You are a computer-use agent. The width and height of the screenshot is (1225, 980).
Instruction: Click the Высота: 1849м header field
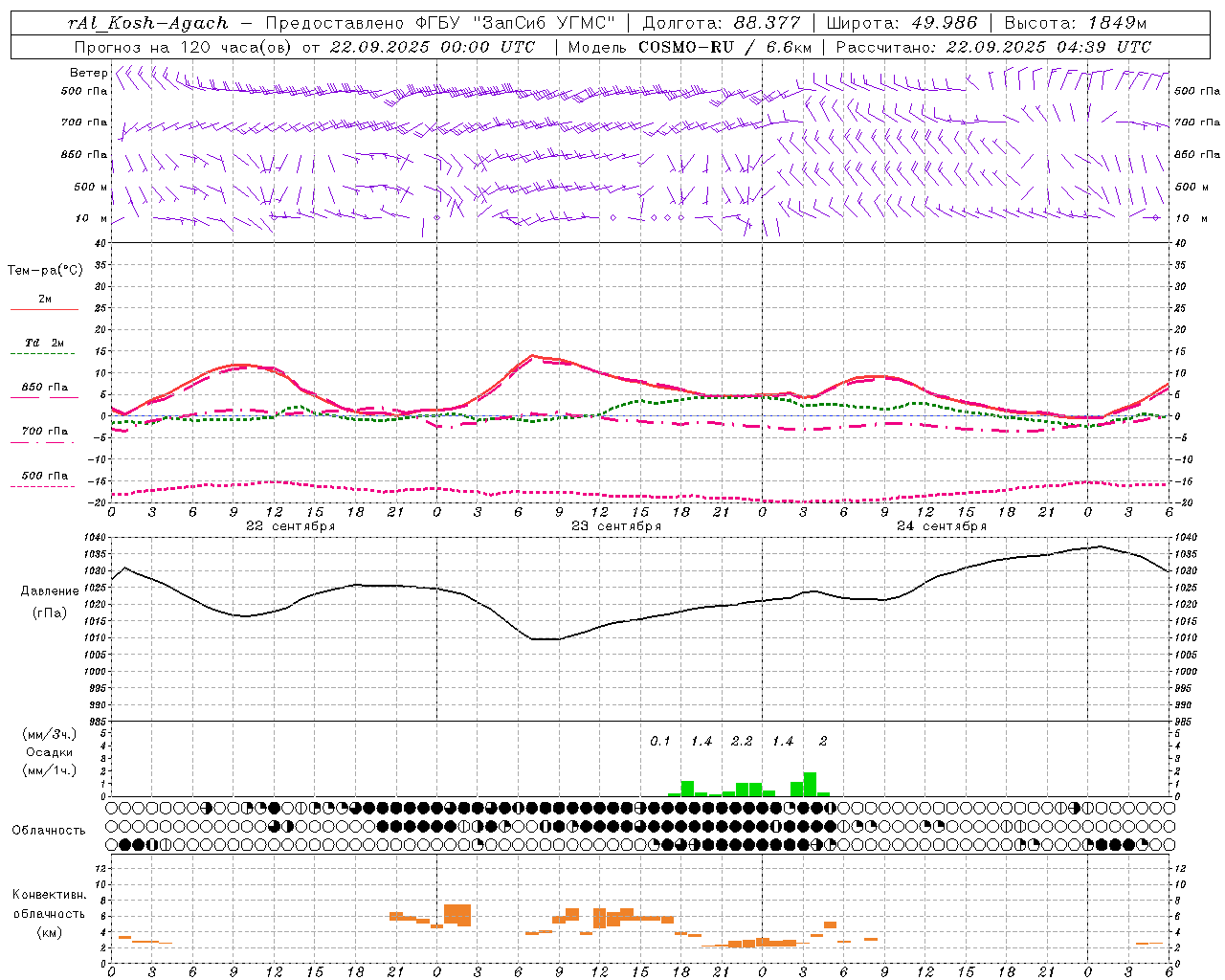click(x=1076, y=23)
